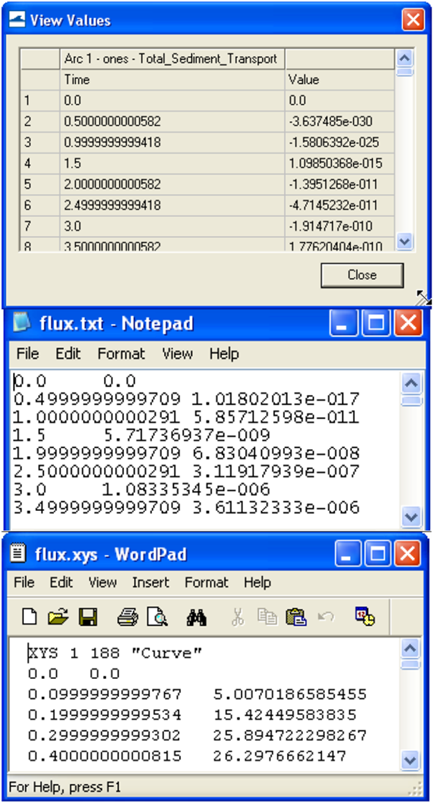Click the New document icon in WordPad
434x803 pixels.
(x=30, y=616)
